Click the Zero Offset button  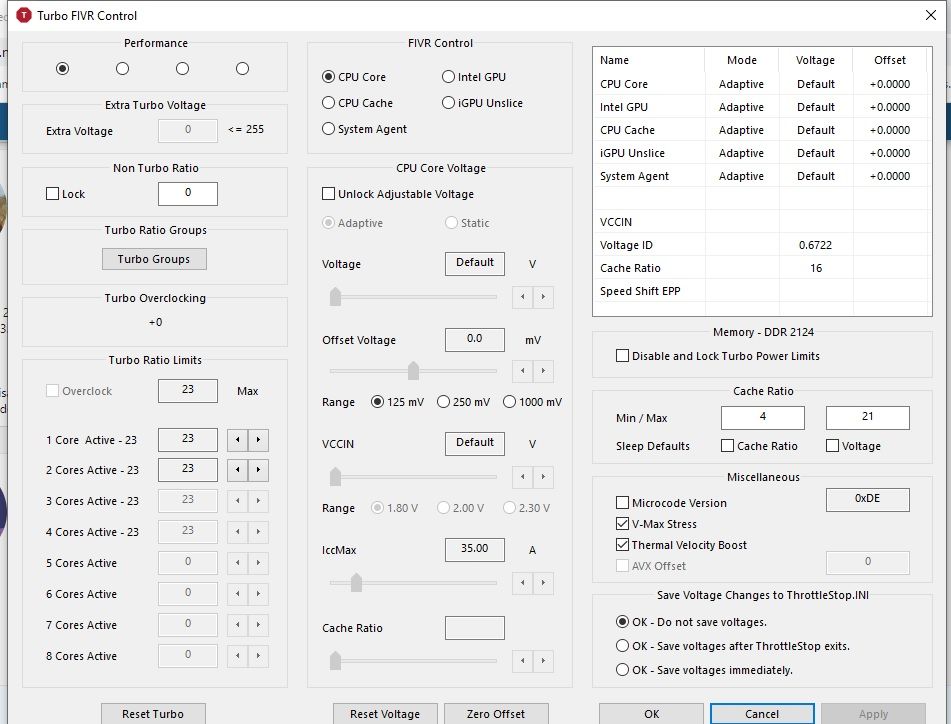[496, 714]
